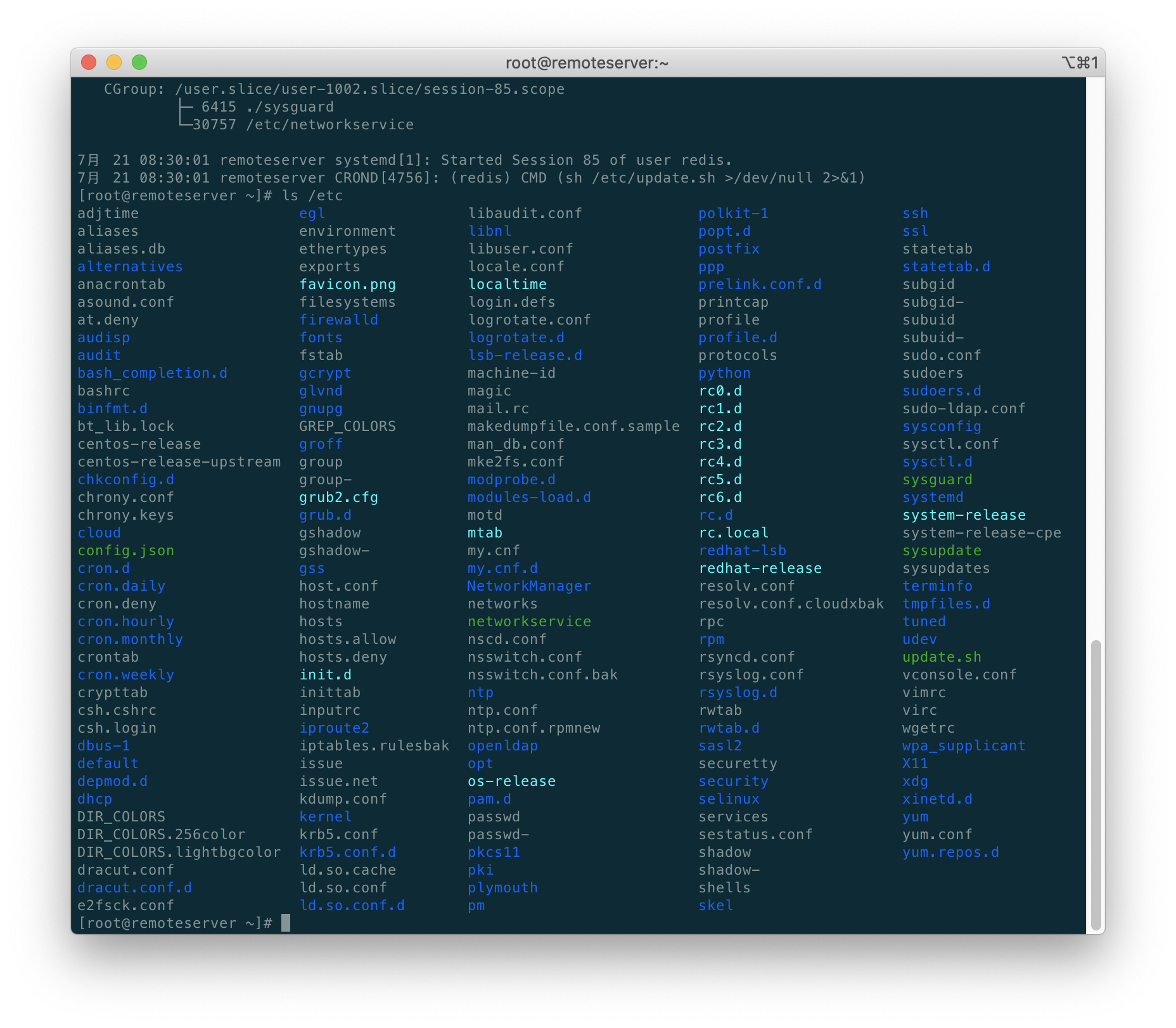Viewport: 1176px width, 1028px height.
Task: Click the favicon.png file name
Action: (347, 285)
